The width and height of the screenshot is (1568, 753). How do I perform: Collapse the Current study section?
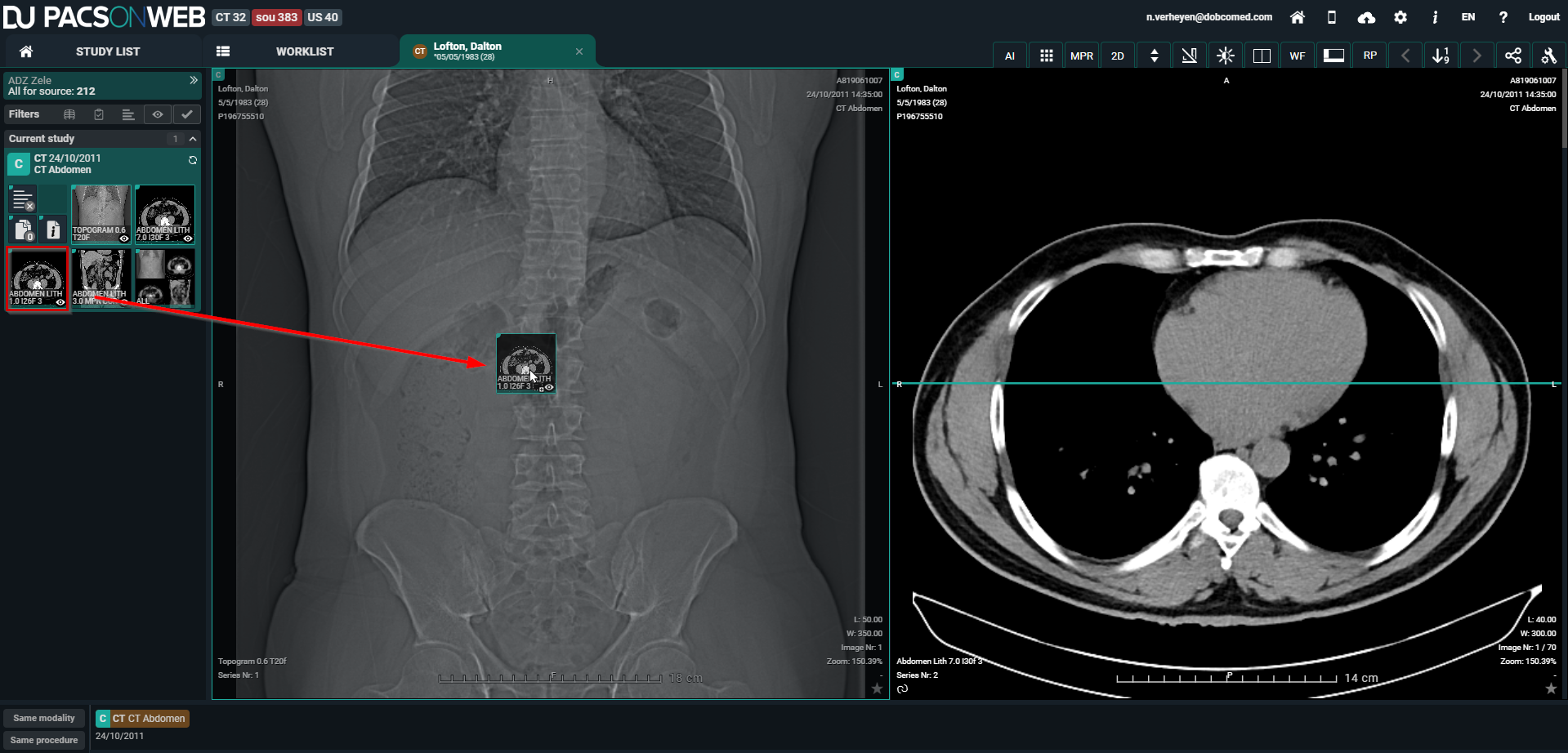coord(193,139)
